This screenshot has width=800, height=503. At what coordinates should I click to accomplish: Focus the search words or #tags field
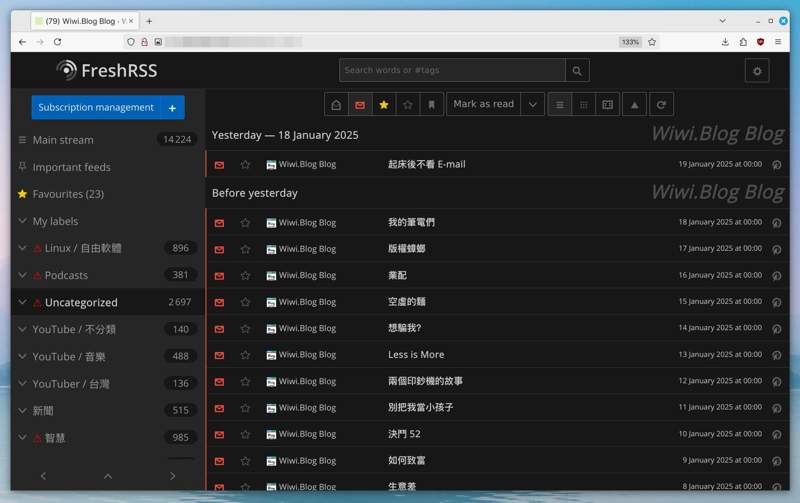[x=452, y=70]
